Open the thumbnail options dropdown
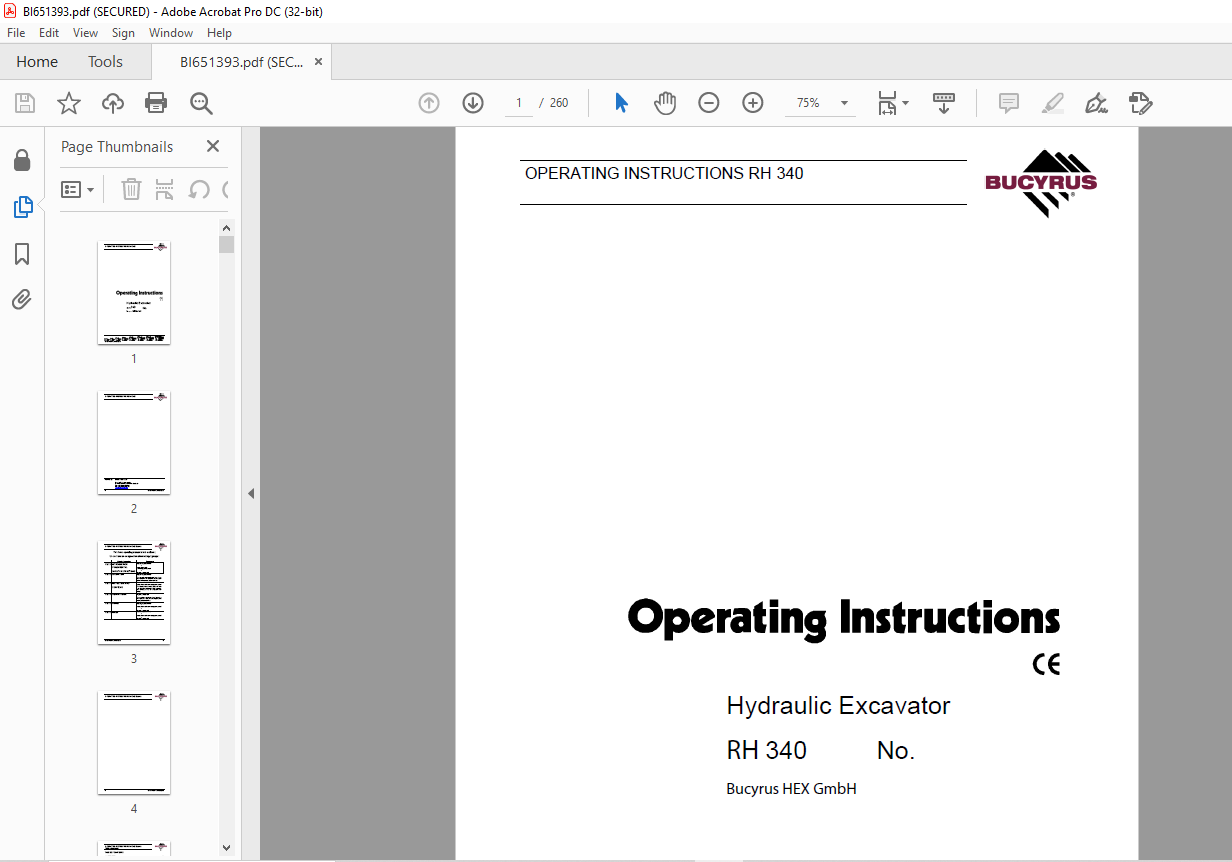This screenshot has width=1232, height=862. click(78, 189)
